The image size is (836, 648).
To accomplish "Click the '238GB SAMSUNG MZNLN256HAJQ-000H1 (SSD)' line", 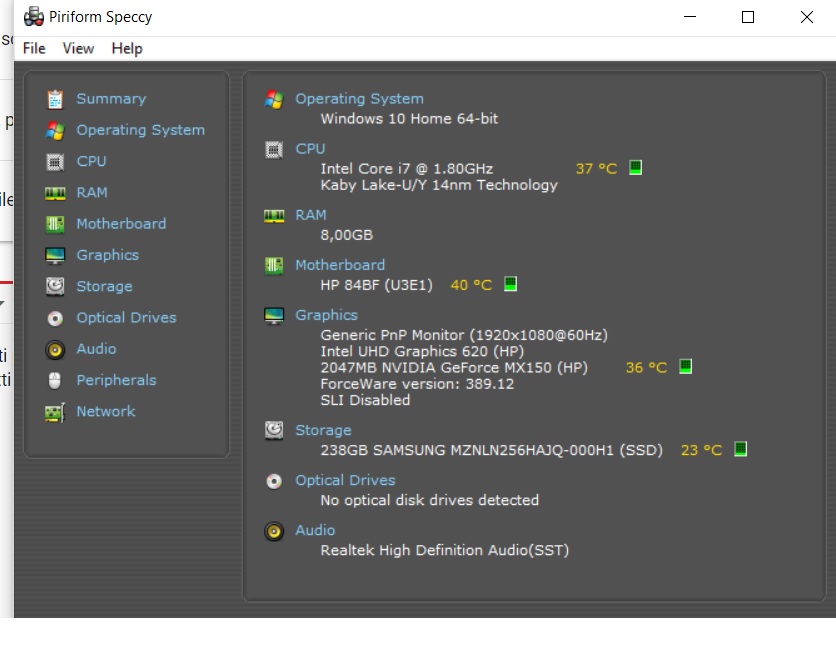I will coord(492,450).
